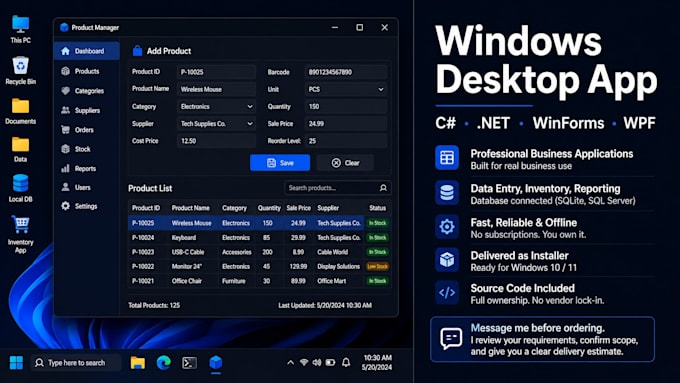The width and height of the screenshot is (680, 383).
Task: Select the P-10023 USB-C Cable row
Action: pos(259,252)
